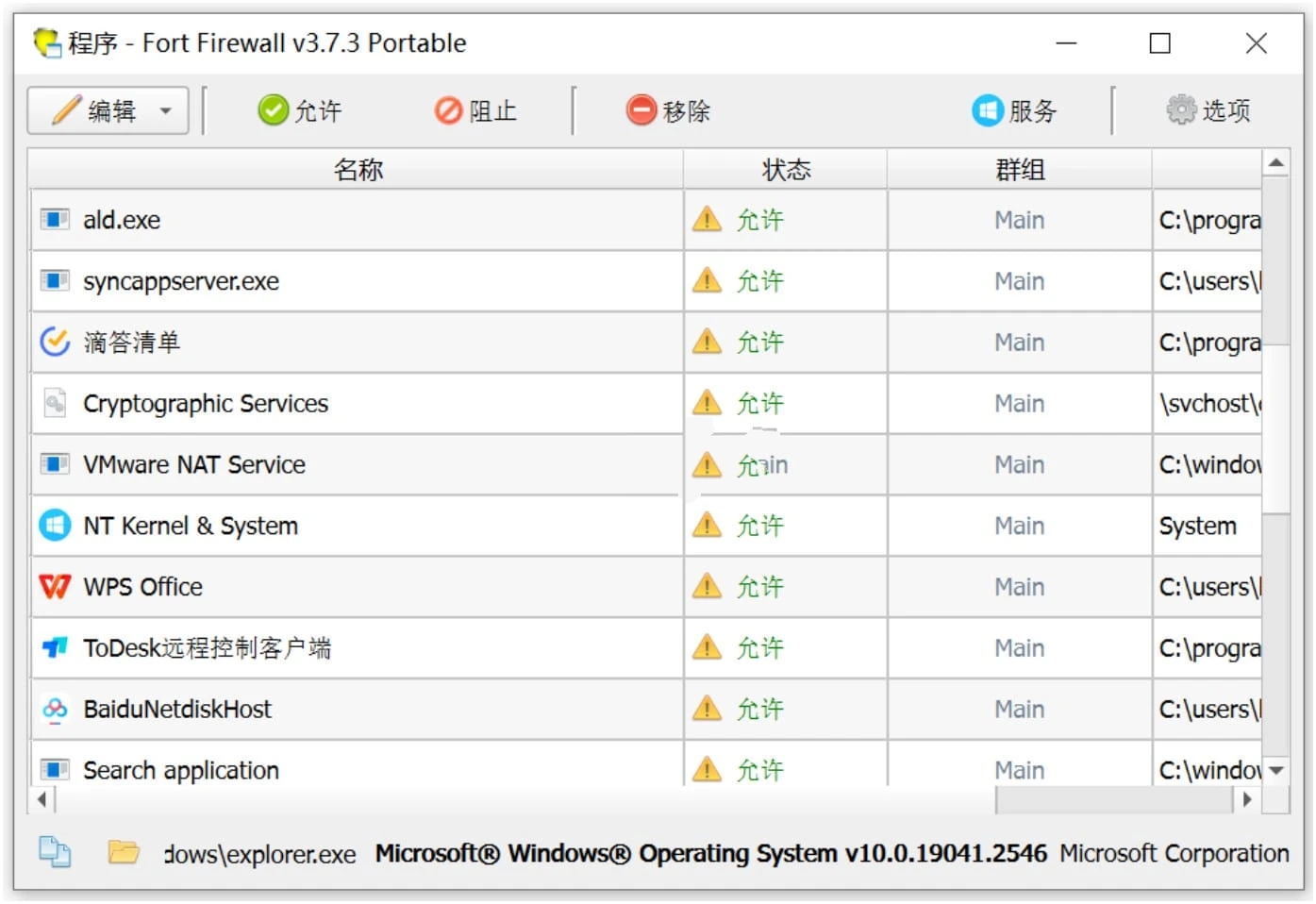Sort programs by the 名称 column header

coord(358,168)
